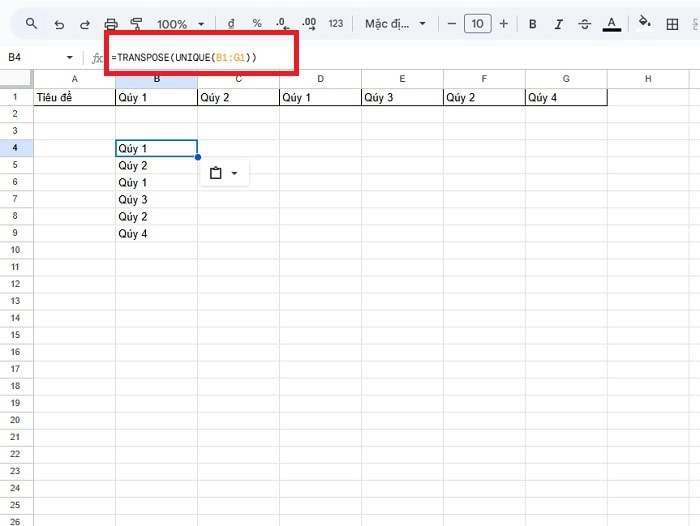Select row 10 header
The width and height of the screenshot is (700, 526).
[16, 250]
